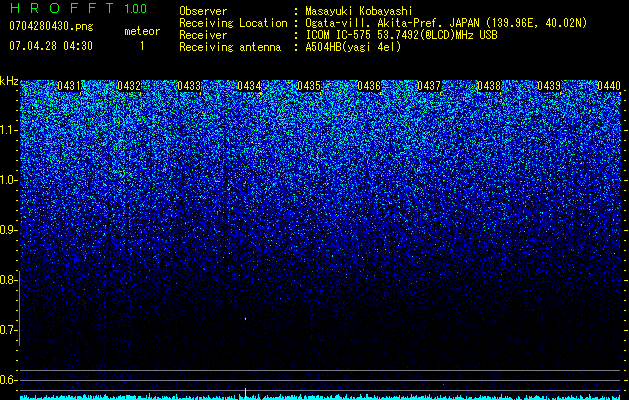
Task: Click the 0439 time marker
Action: click(549, 86)
